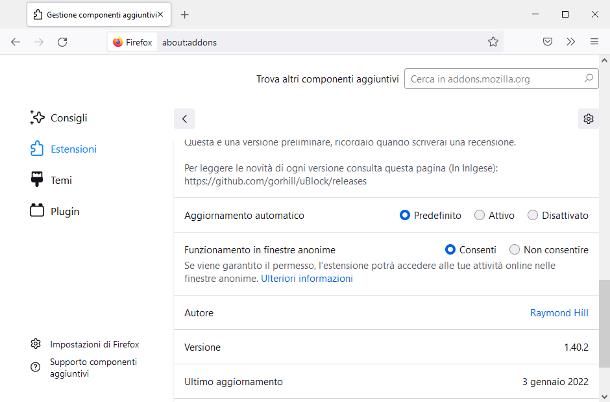Screen dimensions: 610x402
Task: Return to the extensions list with the back chevron
Action: coord(184,119)
